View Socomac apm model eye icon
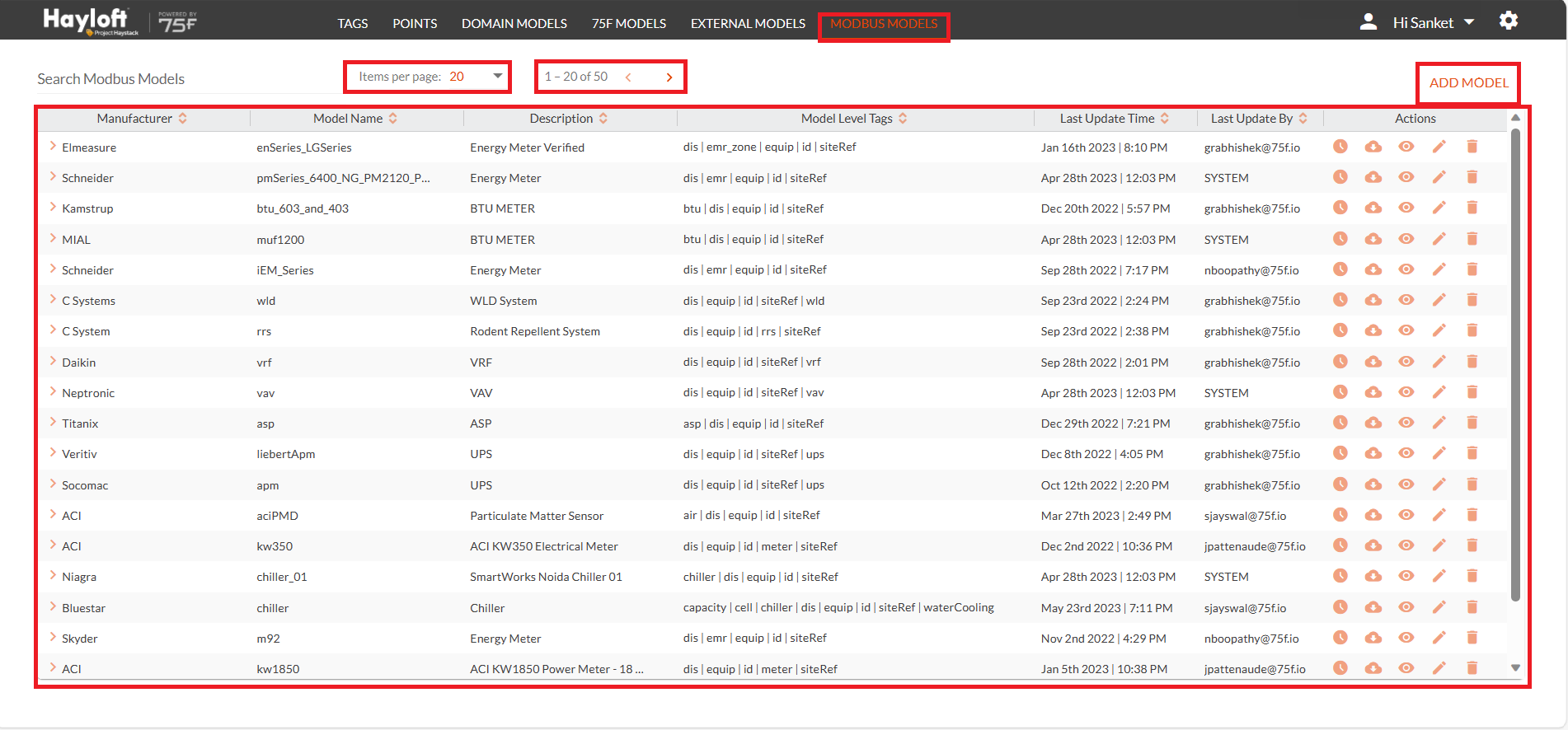The image size is (1568, 730). coord(1406,484)
